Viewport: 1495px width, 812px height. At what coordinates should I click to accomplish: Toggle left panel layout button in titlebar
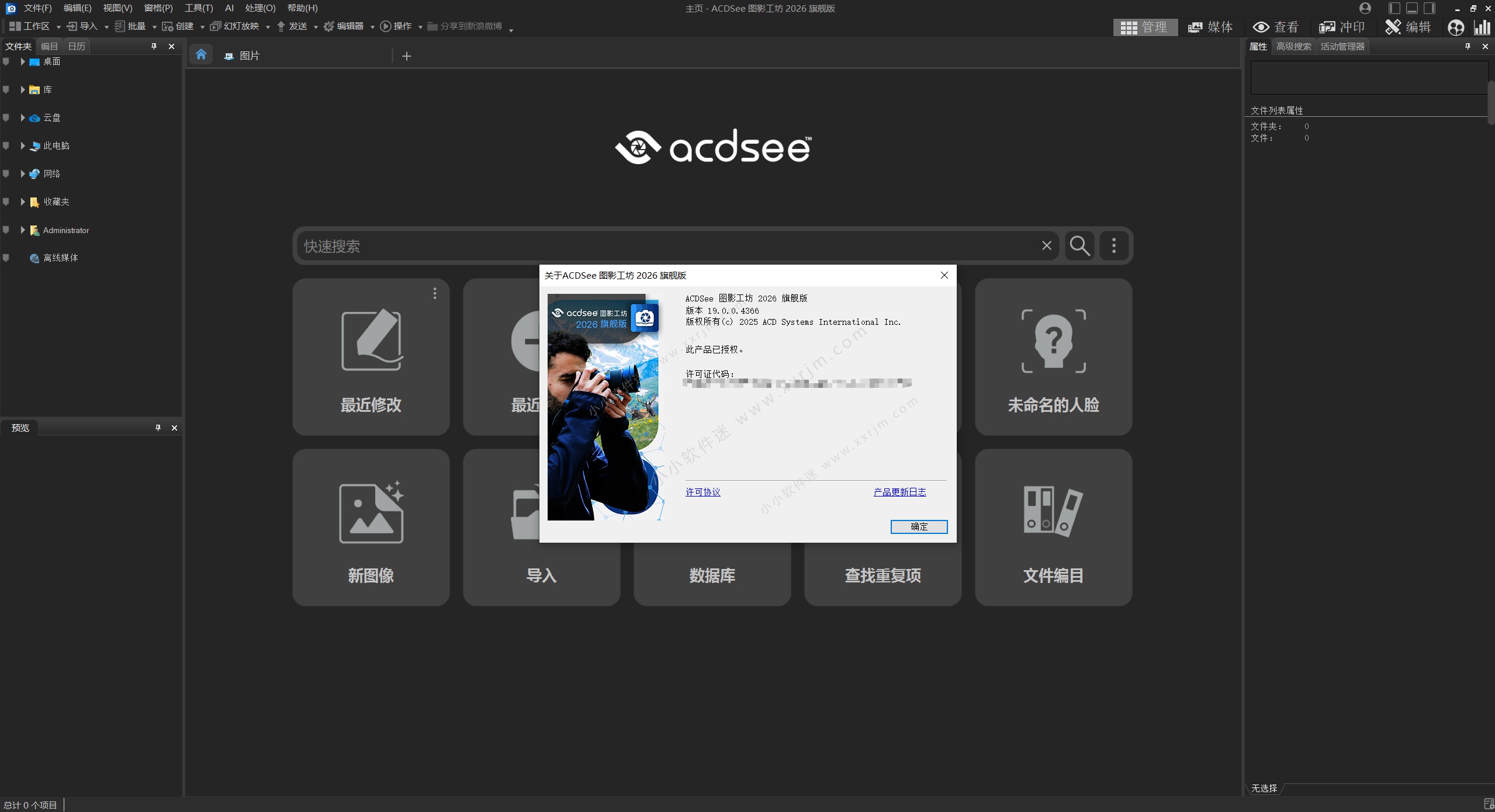click(x=1394, y=8)
